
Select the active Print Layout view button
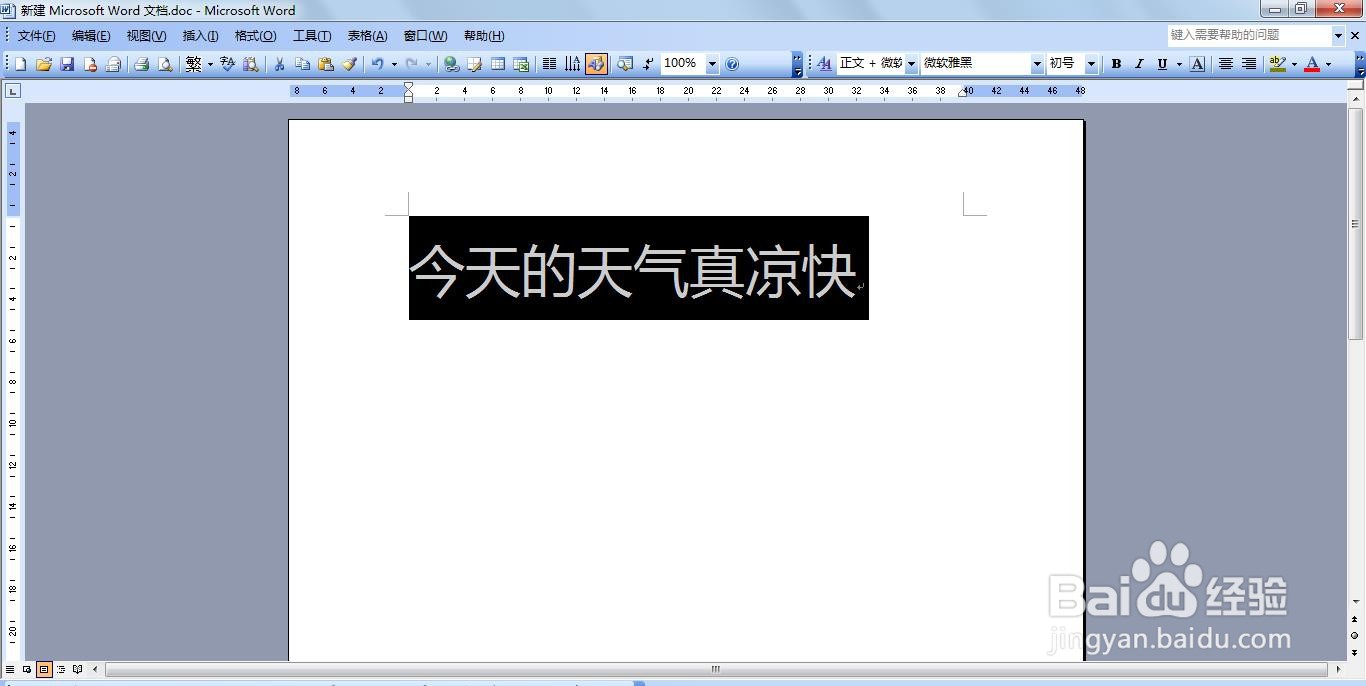(x=44, y=669)
